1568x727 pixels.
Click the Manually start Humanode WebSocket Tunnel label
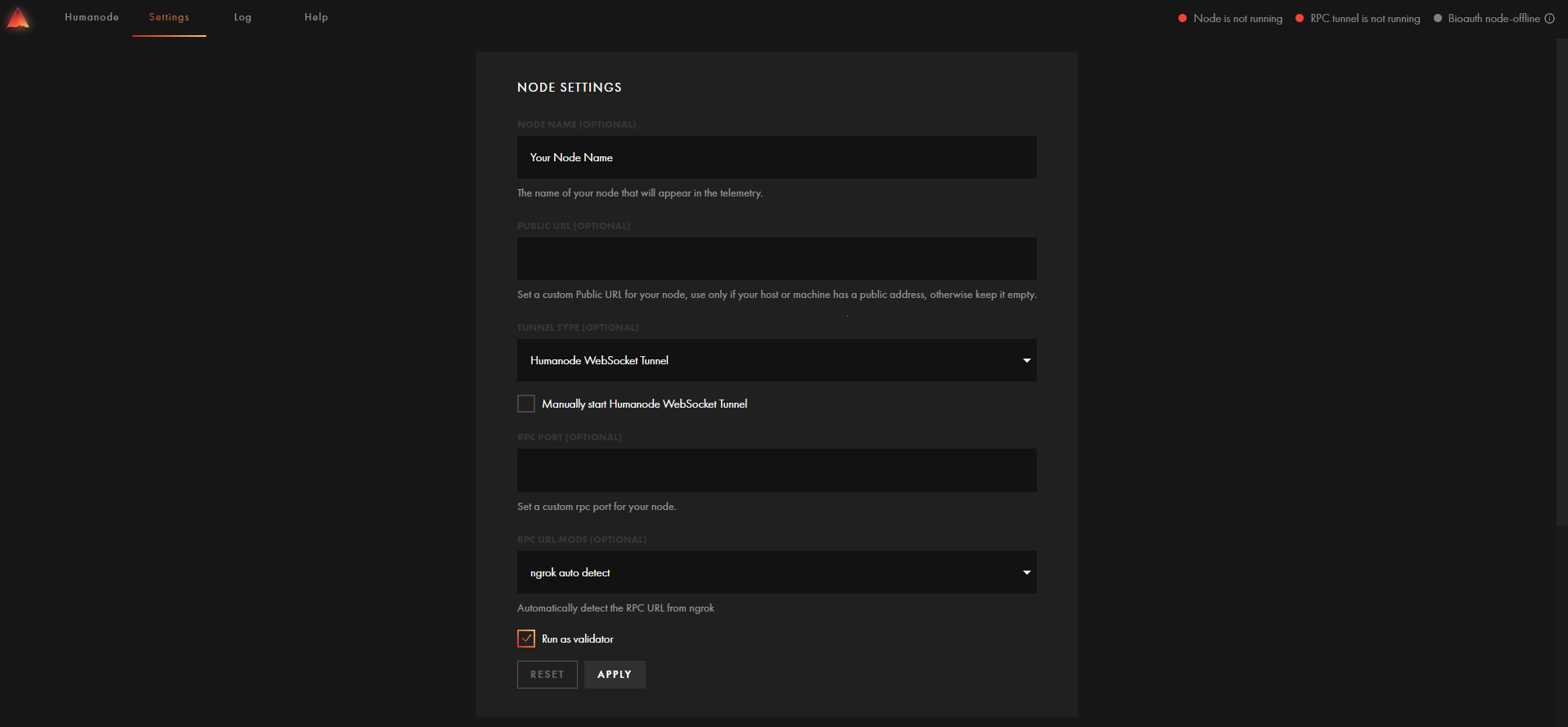click(x=644, y=404)
